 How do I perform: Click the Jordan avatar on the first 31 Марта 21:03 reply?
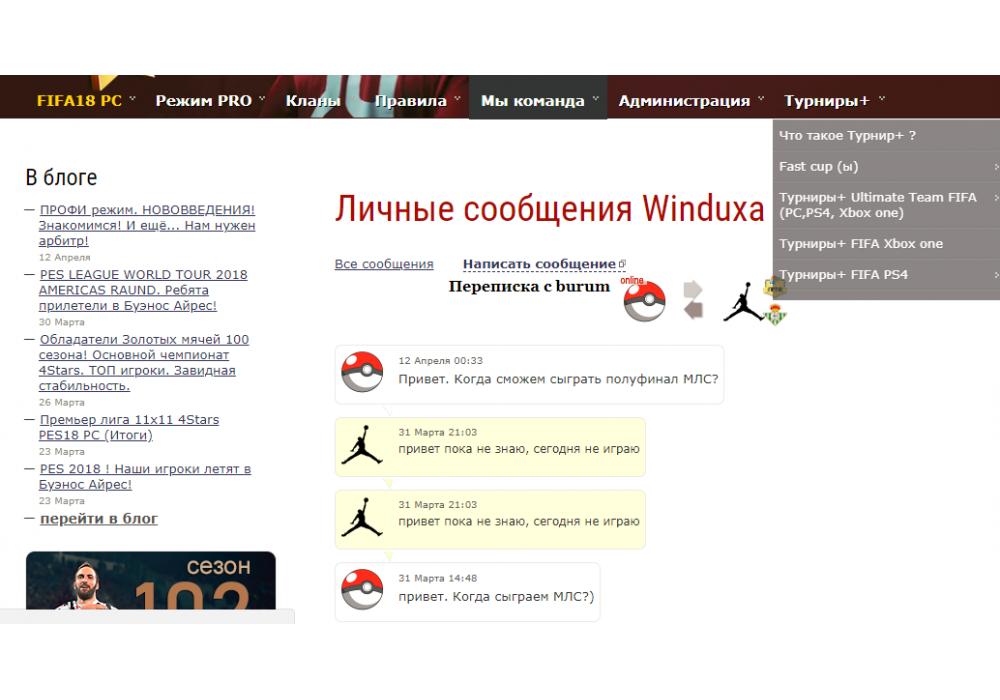click(x=362, y=445)
